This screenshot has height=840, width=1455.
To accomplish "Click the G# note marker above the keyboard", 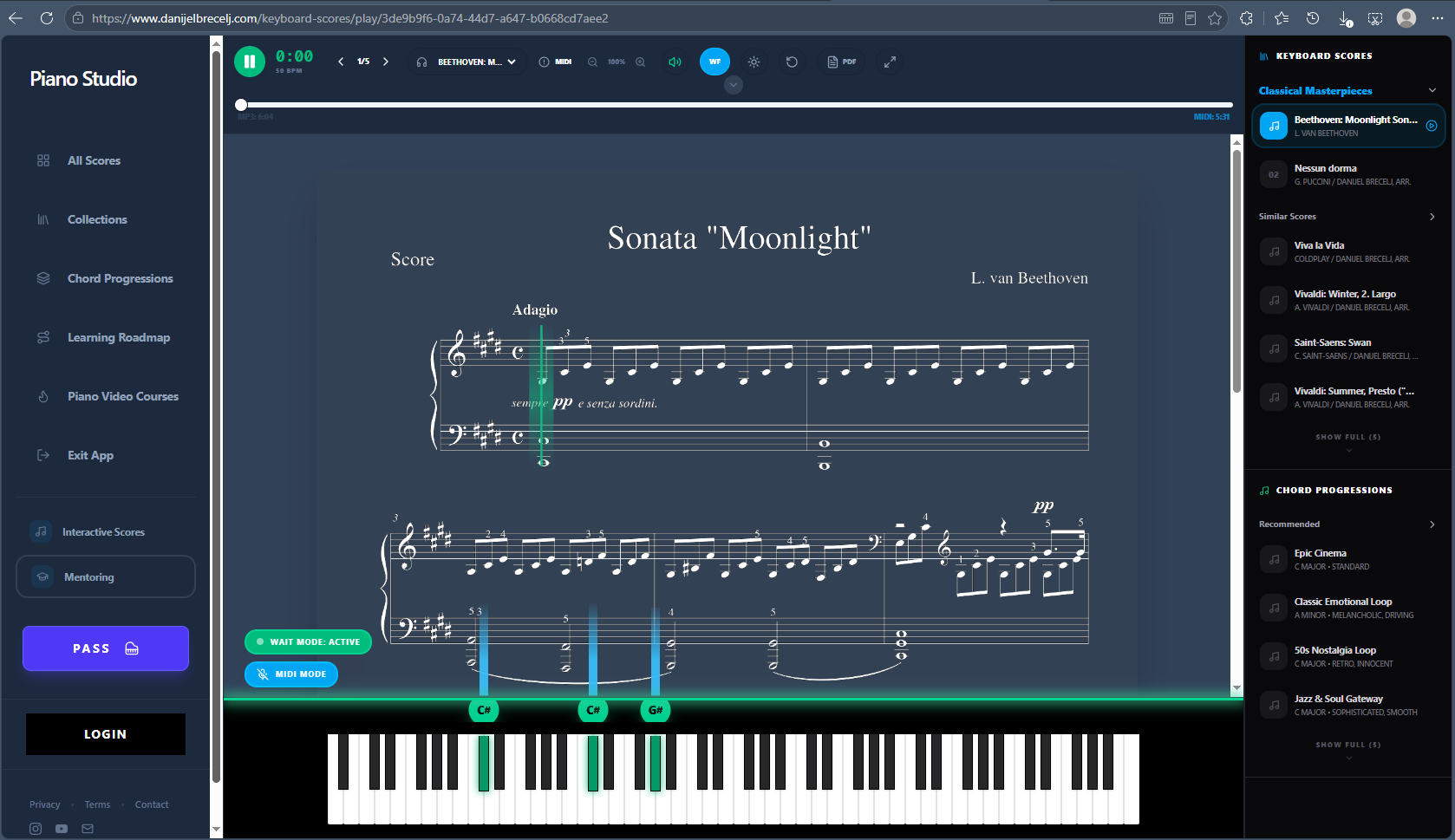I will [656, 710].
